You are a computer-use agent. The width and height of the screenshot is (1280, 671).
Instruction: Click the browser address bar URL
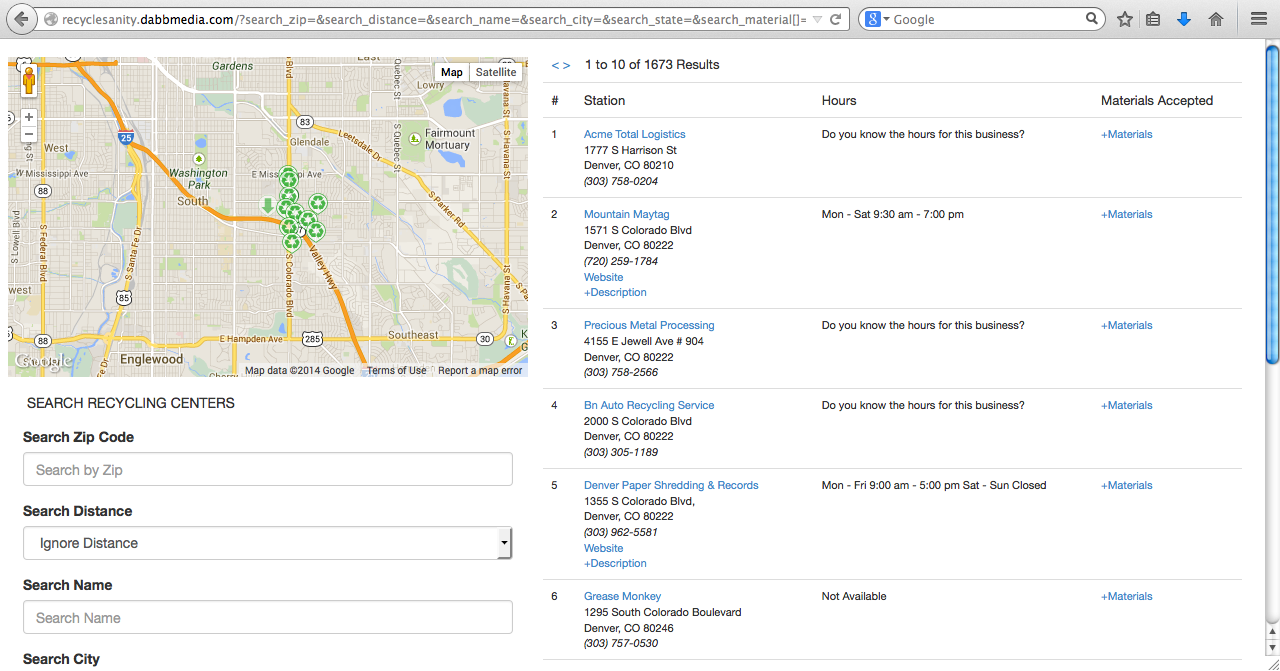tap(430, 19)
